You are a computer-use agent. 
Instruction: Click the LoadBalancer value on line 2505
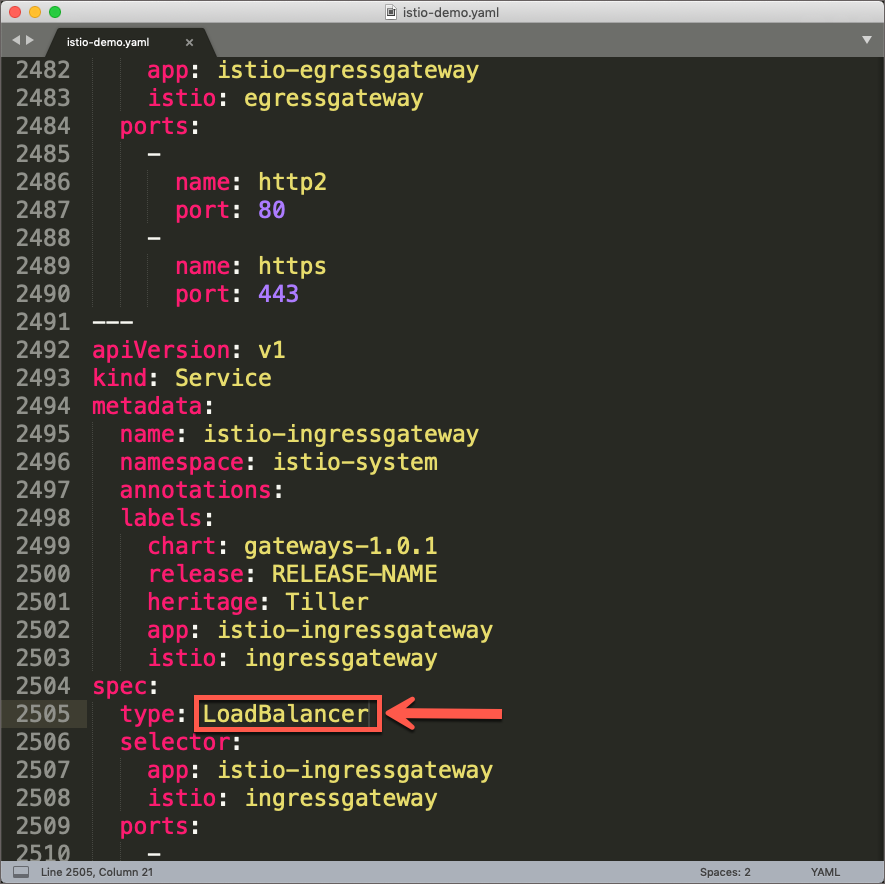pos(286,714)
